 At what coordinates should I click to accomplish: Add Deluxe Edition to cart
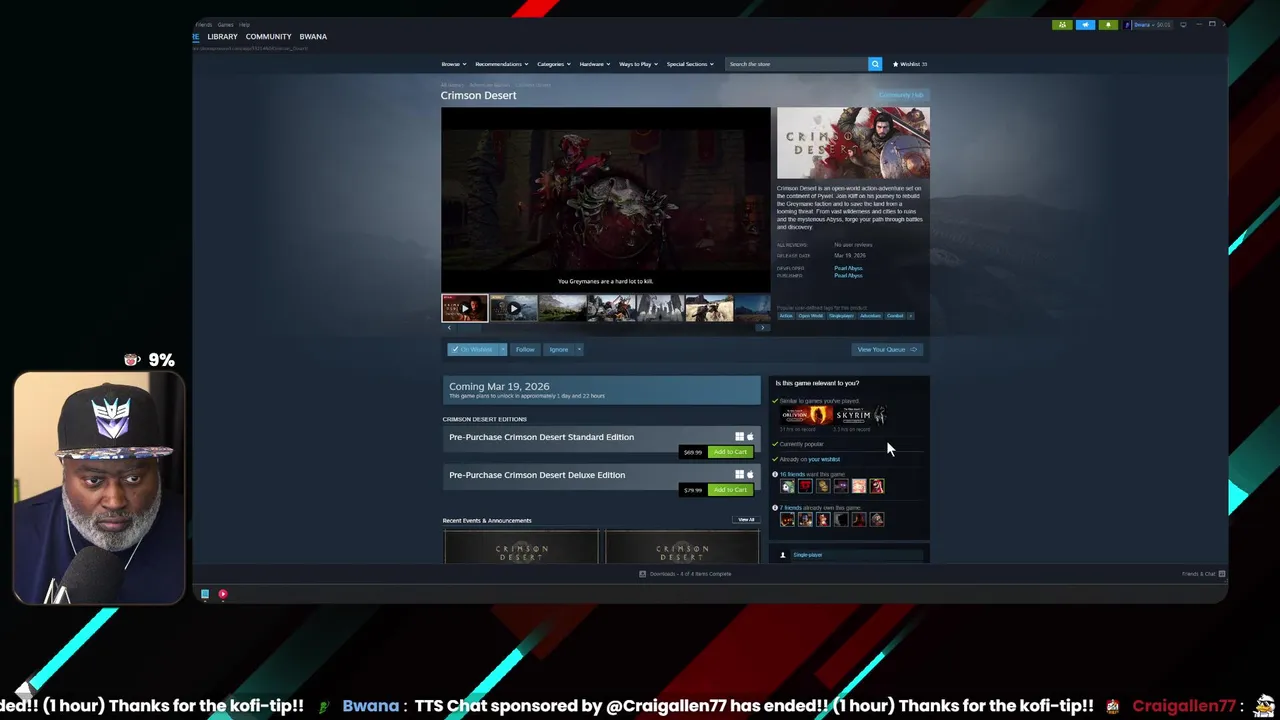730,490
